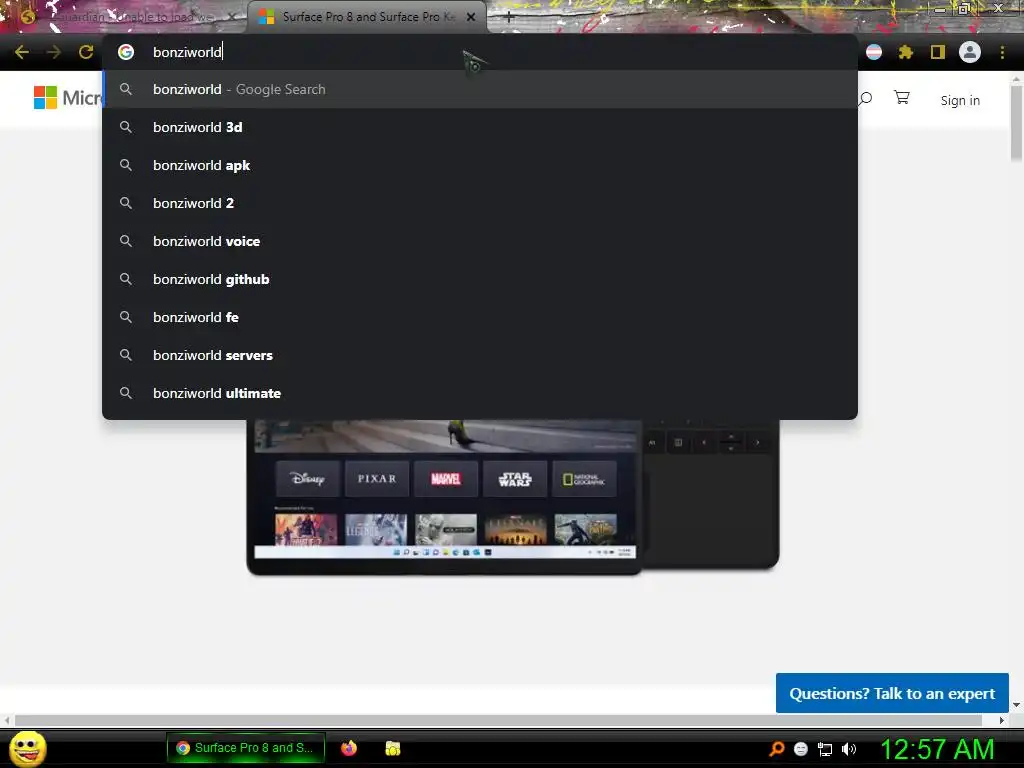The width and height of the screenshot is (1024, 768).
Task: Select the bonziworld fe suggestion
Action: click(480, 317)
